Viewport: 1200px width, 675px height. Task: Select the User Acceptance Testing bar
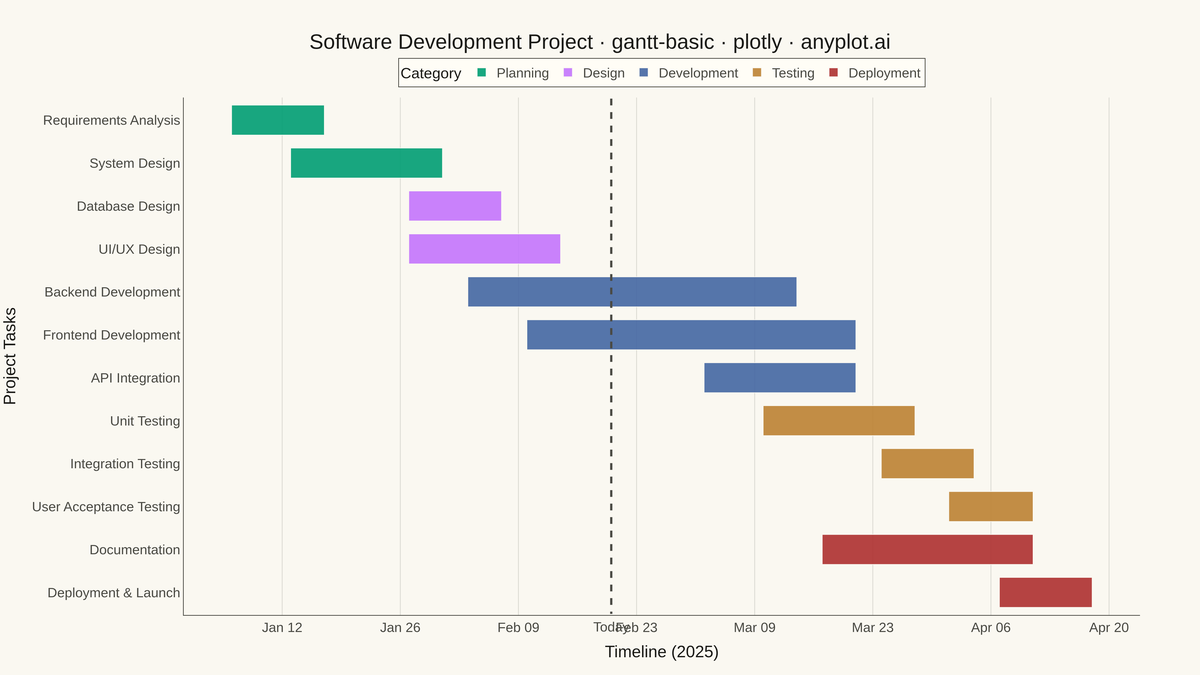[991, 507]
